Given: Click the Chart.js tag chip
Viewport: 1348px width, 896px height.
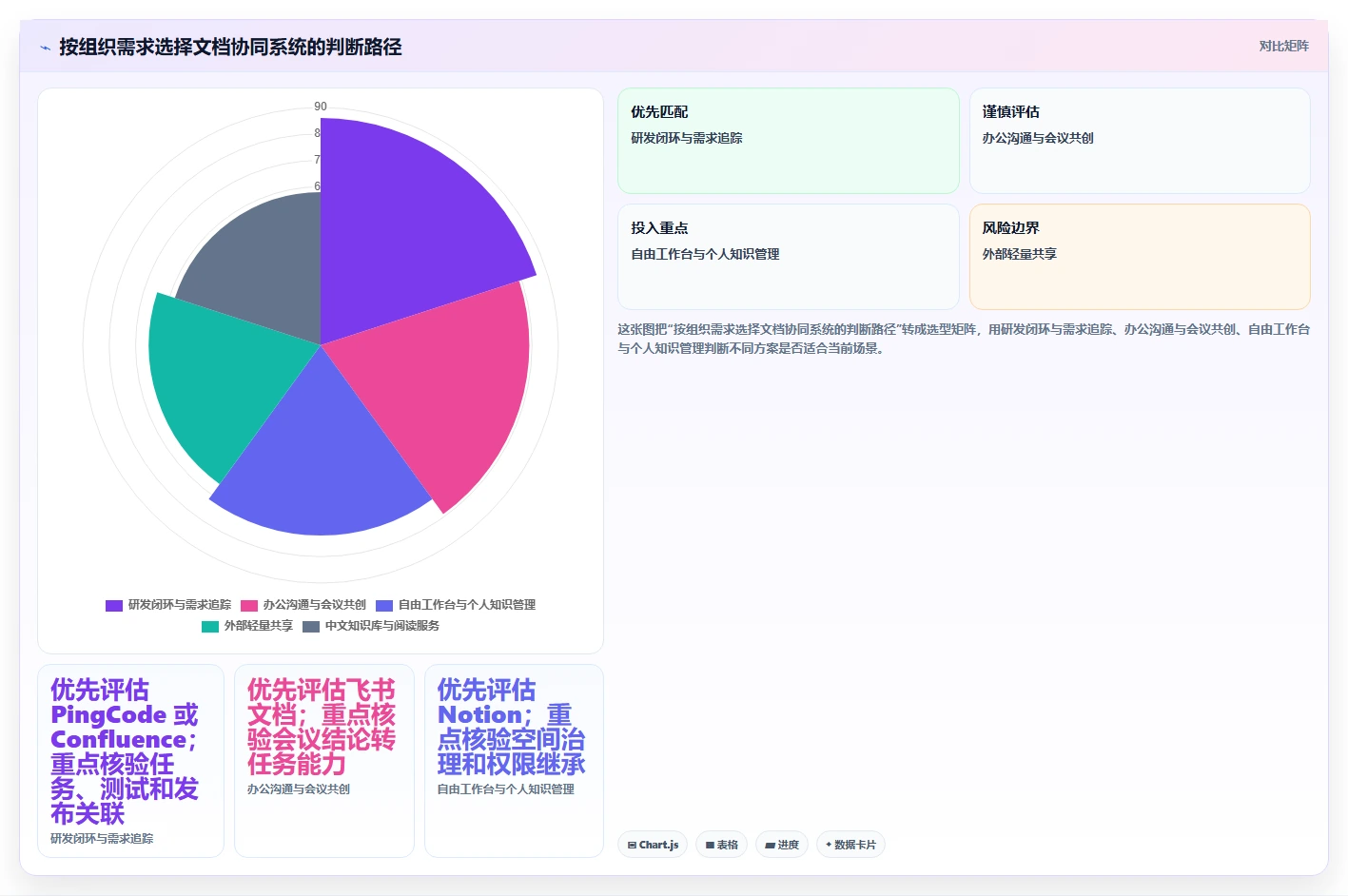Looking at the screenshot, I should click(653, 845).
